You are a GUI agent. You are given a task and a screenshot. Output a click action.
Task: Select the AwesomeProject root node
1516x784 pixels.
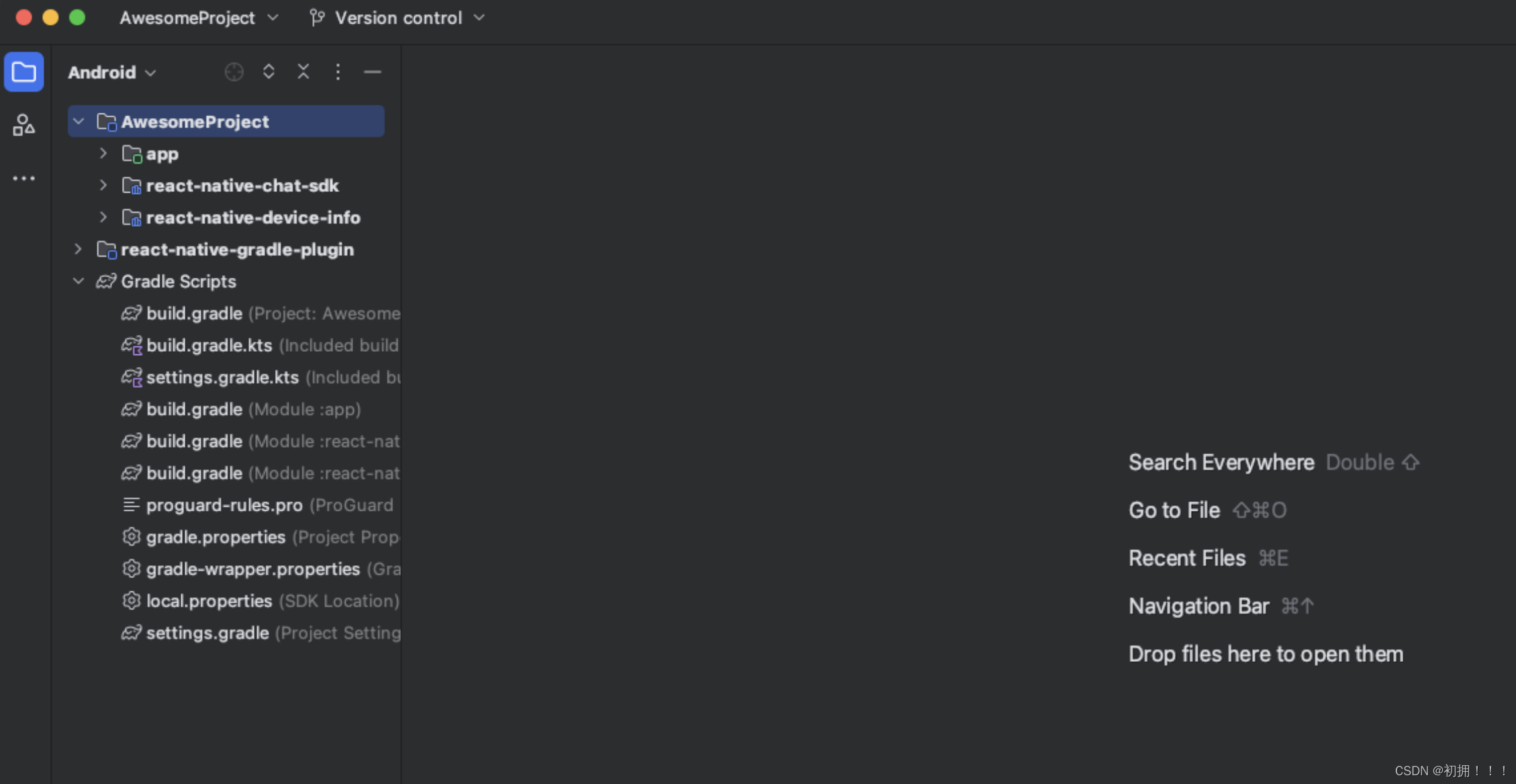coord(195,121)
